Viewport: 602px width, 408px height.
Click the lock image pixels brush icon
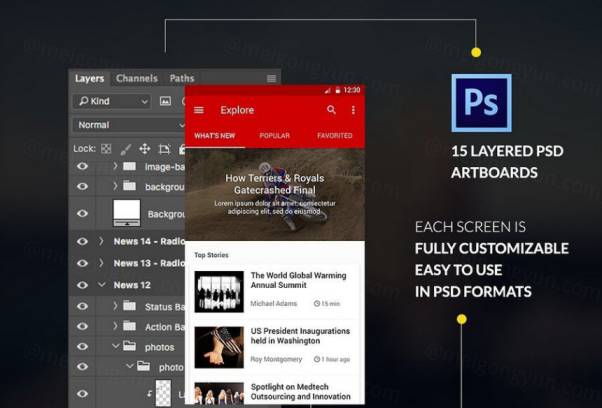click(126, 149)
